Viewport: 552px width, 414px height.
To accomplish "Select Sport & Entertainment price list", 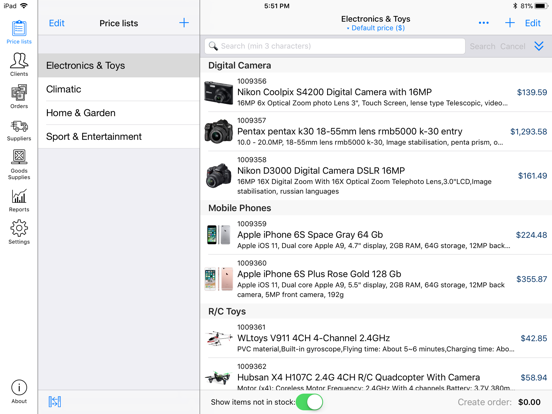I will (119, 136).
